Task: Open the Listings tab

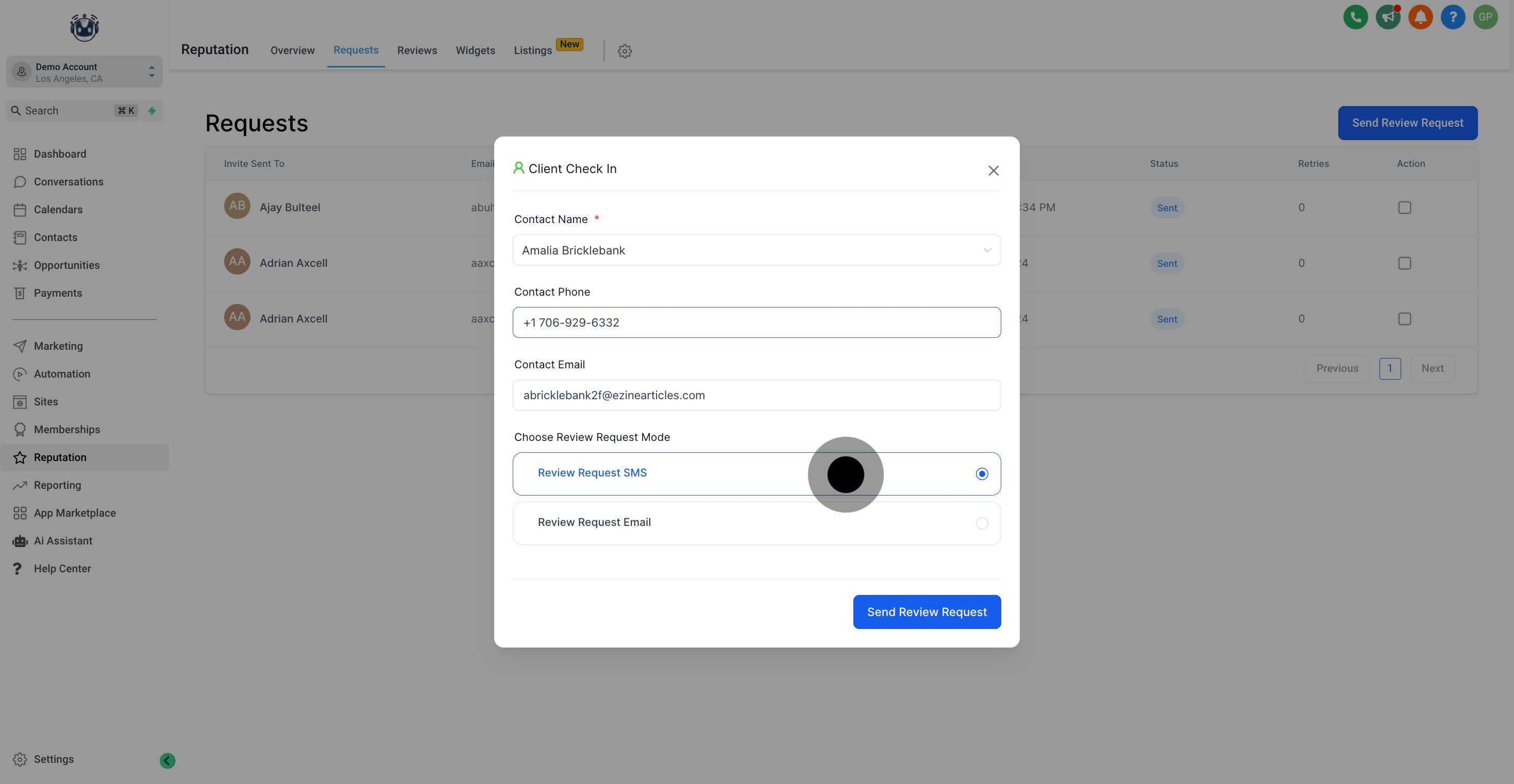Action: click(532, 50)
